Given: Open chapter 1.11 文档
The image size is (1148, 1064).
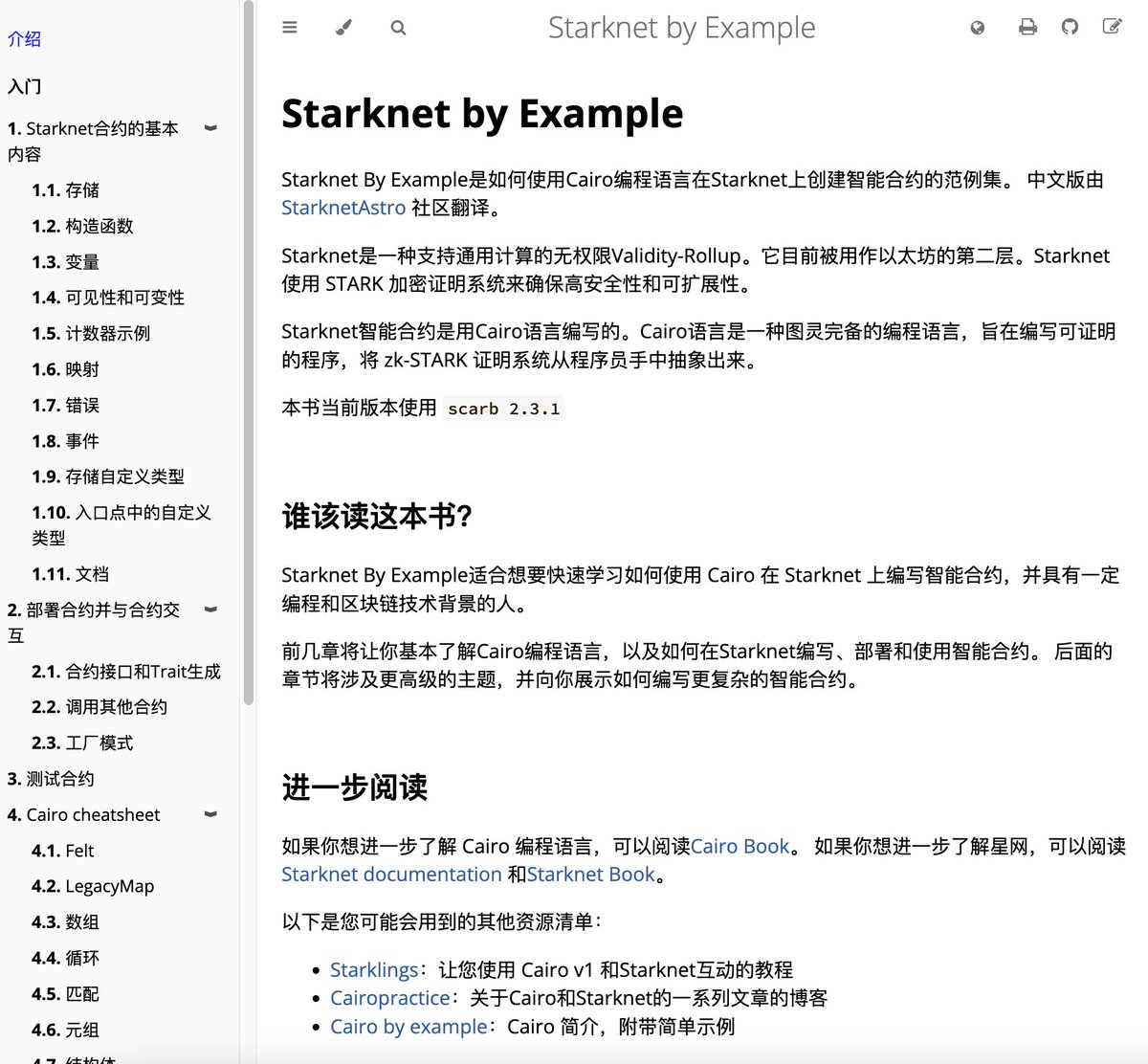Looking at the screenshot, I should click(70, 574).
